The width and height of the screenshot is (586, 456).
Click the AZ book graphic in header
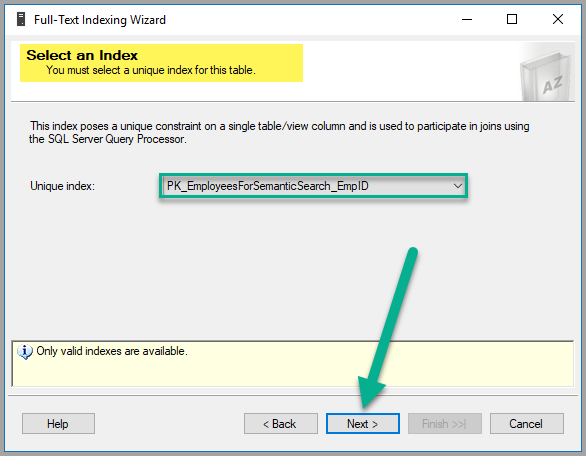[x=546, y=75]
